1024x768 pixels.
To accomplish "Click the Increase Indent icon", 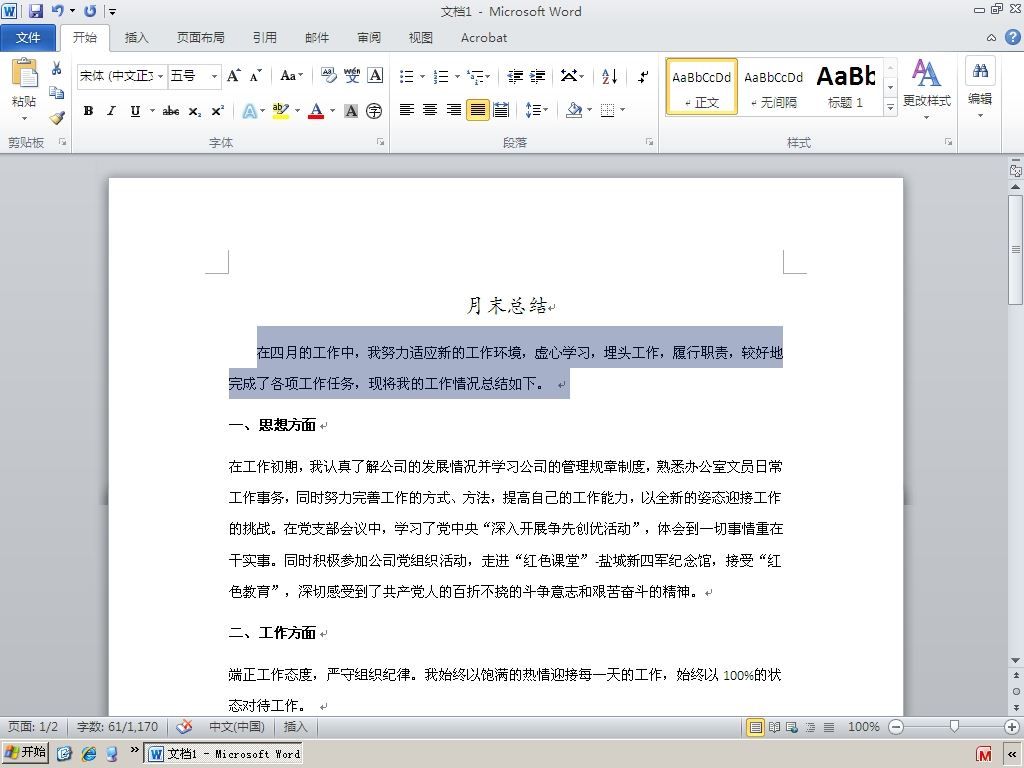I will 537,76.
